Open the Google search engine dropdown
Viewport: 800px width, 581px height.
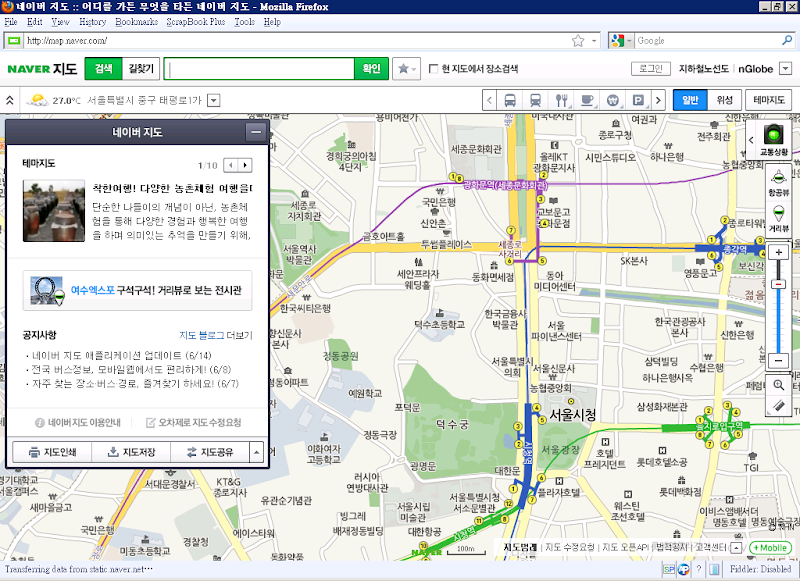point(621,41)
